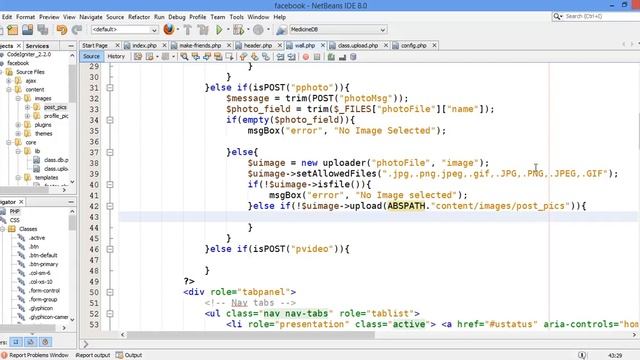640x360 pixels.
Task: Click Stop Macro Recording square icon
Action: (317, 57)
